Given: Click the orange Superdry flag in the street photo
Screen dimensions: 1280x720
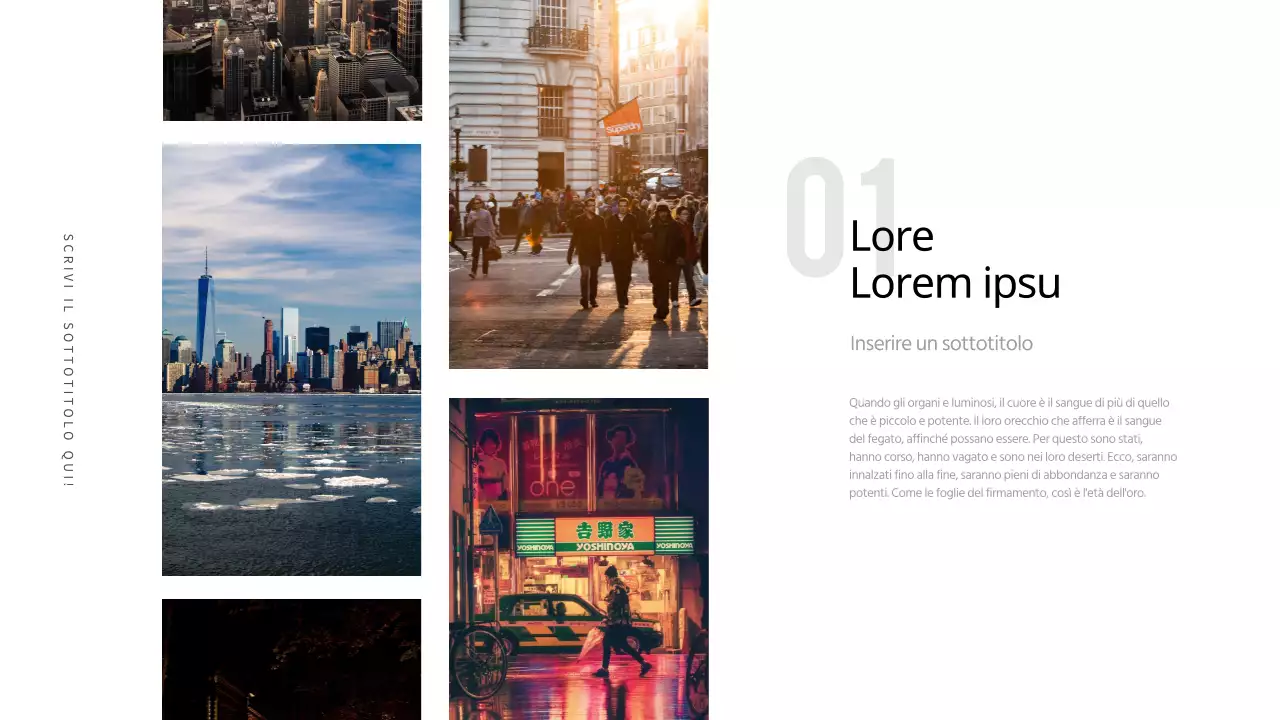Looking at the screenshot, I should (x=622, y=117).
